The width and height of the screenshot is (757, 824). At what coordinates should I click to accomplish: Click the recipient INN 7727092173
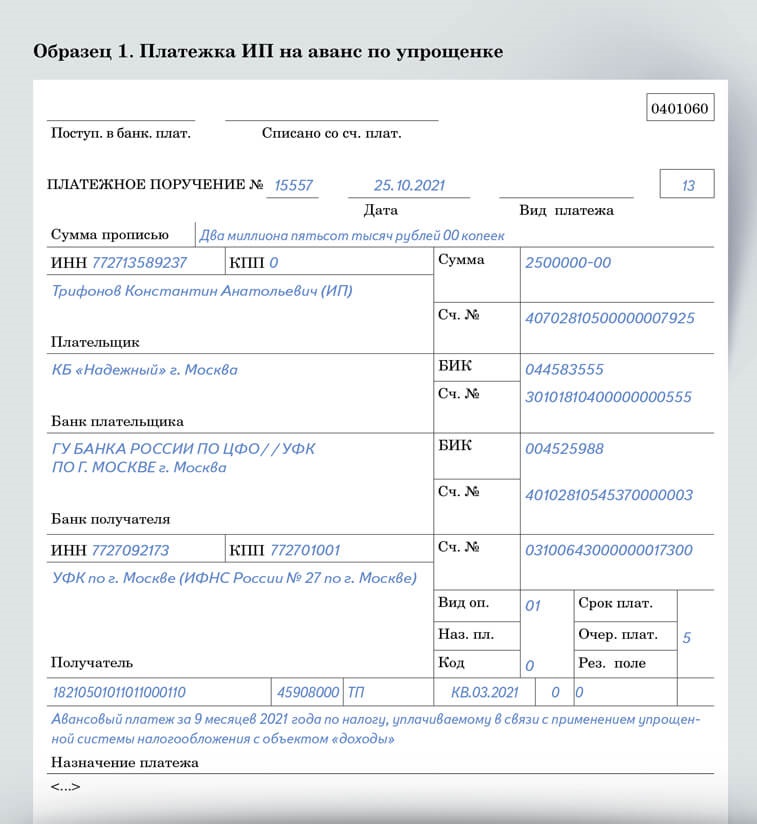(x=130, y=550)
